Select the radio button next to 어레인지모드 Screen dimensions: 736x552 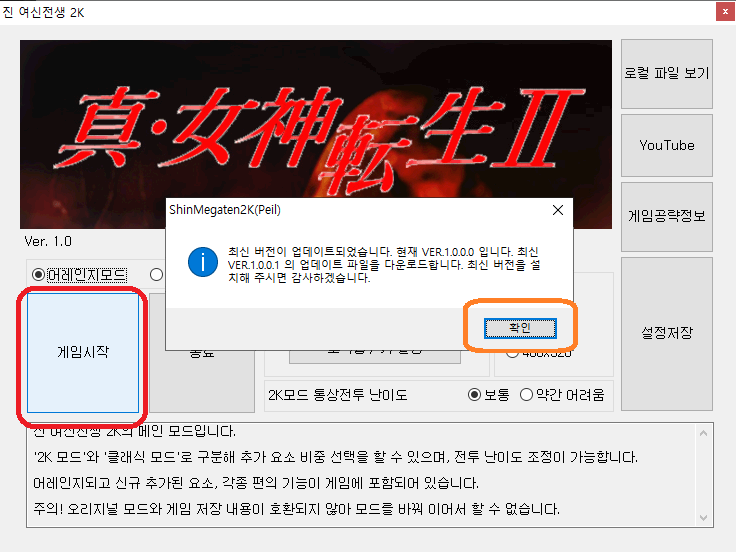coord(156,275)
